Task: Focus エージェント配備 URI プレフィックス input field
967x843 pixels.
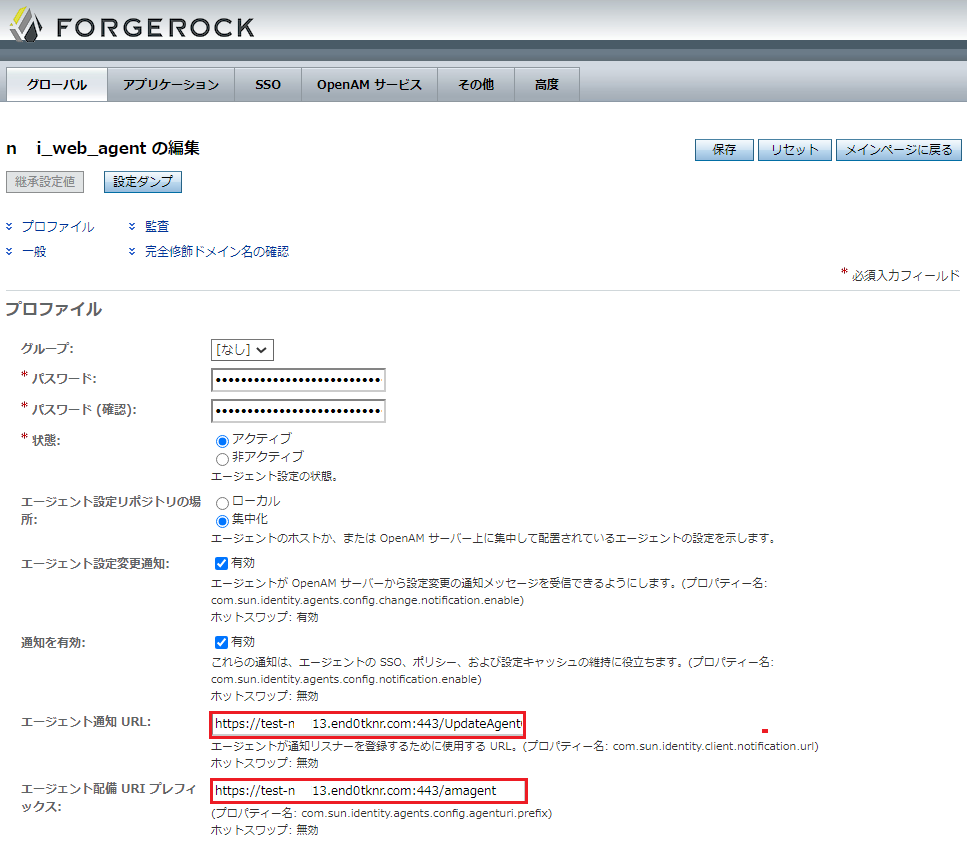Action: point(368,791)
